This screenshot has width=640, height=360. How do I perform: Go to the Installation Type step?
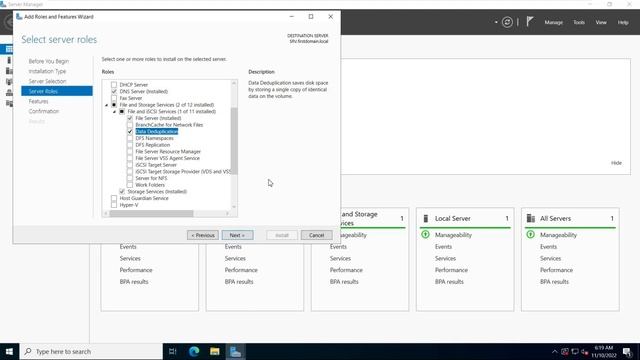pyautogui.click(x=47, y=71)
